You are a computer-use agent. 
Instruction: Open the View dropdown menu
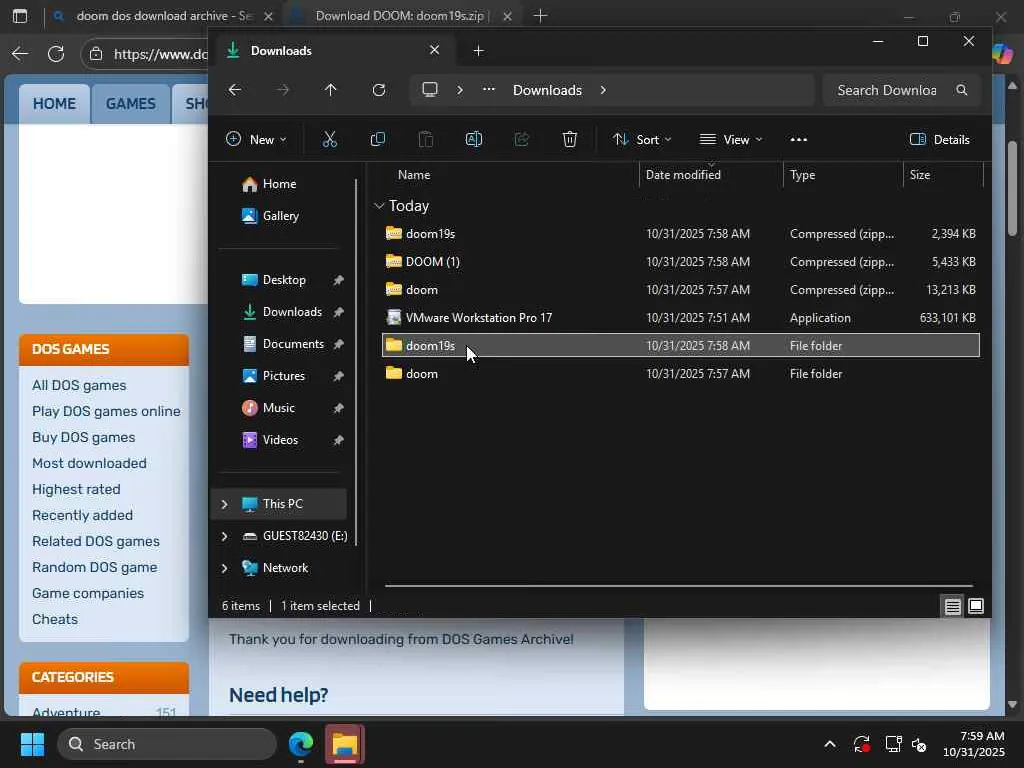[730, 139]
